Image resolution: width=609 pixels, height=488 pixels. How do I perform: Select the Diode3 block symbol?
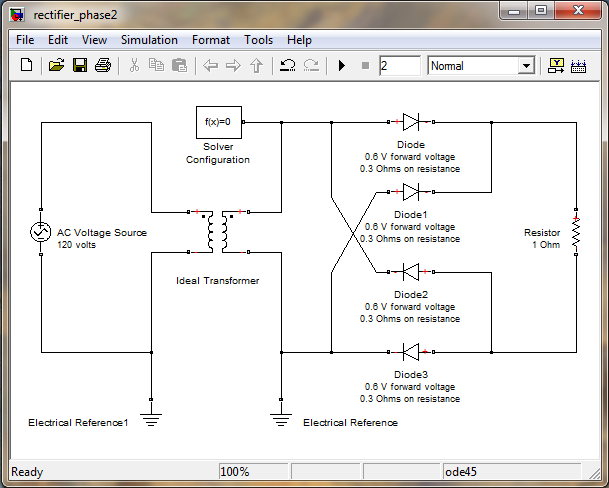[411, 351]
